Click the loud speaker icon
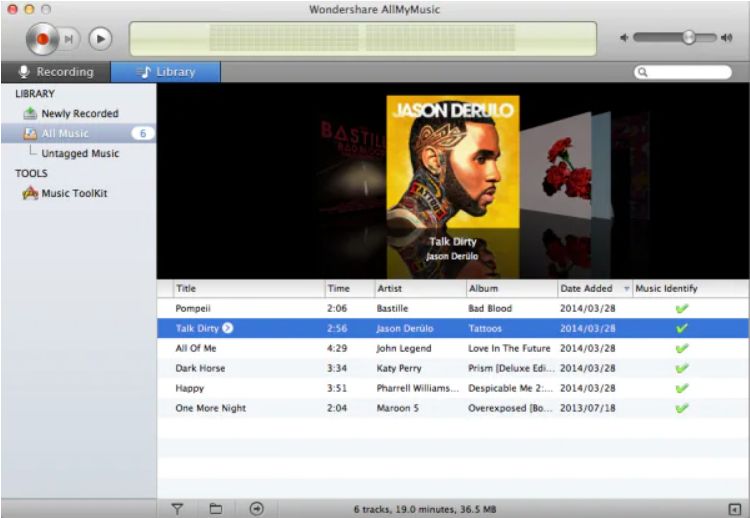 tap(727, 38)
